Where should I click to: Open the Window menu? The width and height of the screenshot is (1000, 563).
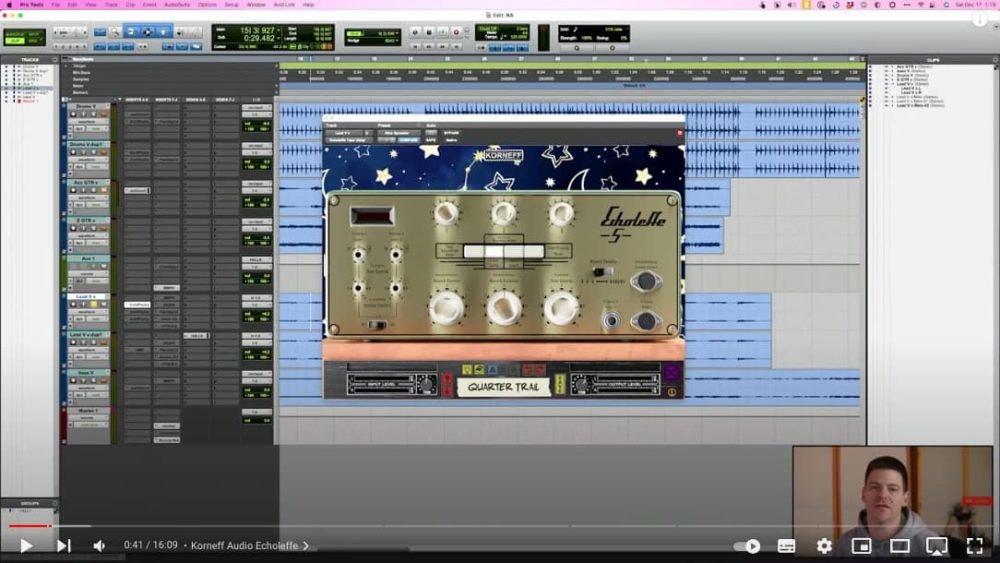click(x=256, y=4)
